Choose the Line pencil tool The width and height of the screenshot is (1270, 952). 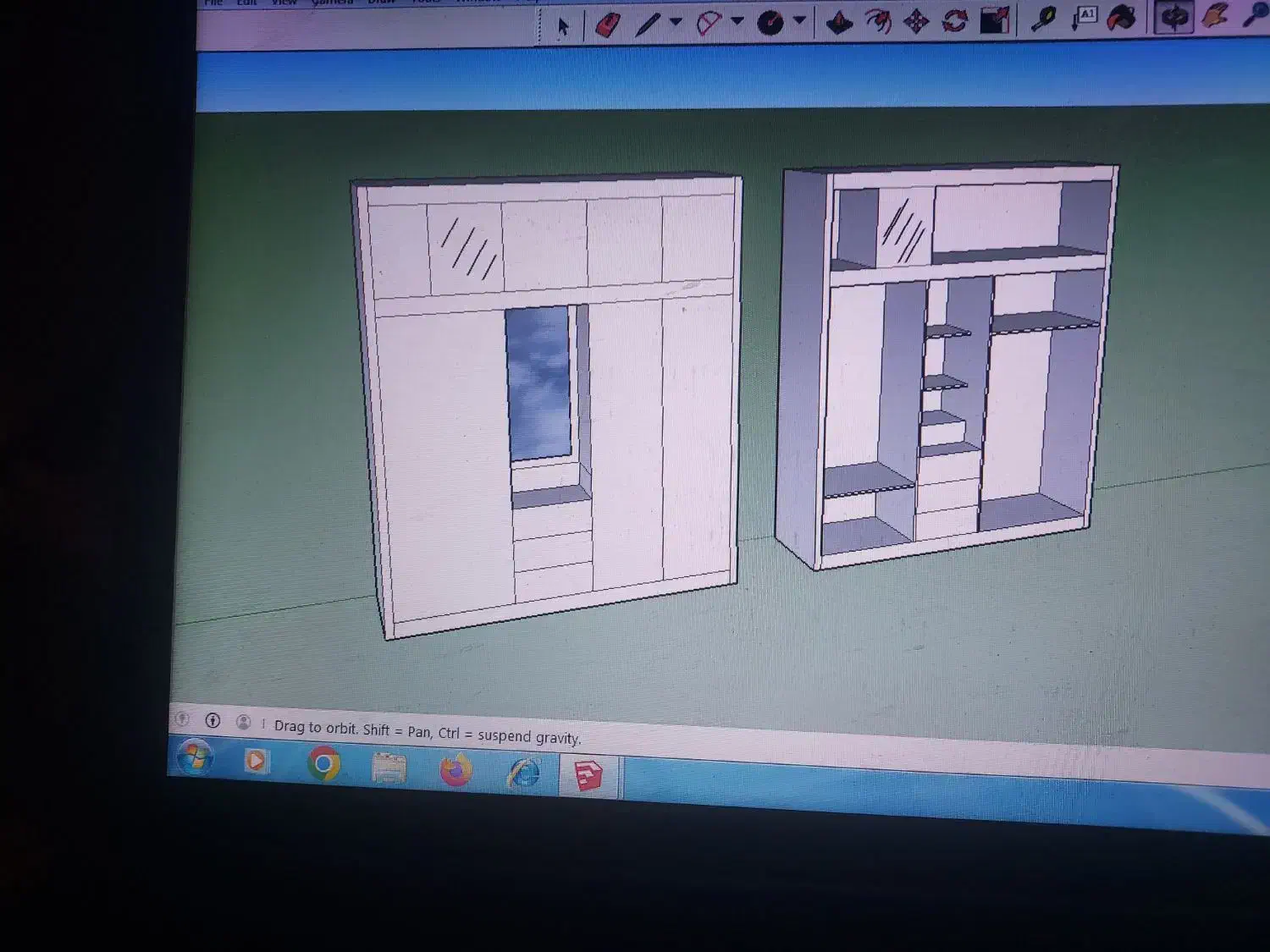pyautogui.click(x=648, y=24)
